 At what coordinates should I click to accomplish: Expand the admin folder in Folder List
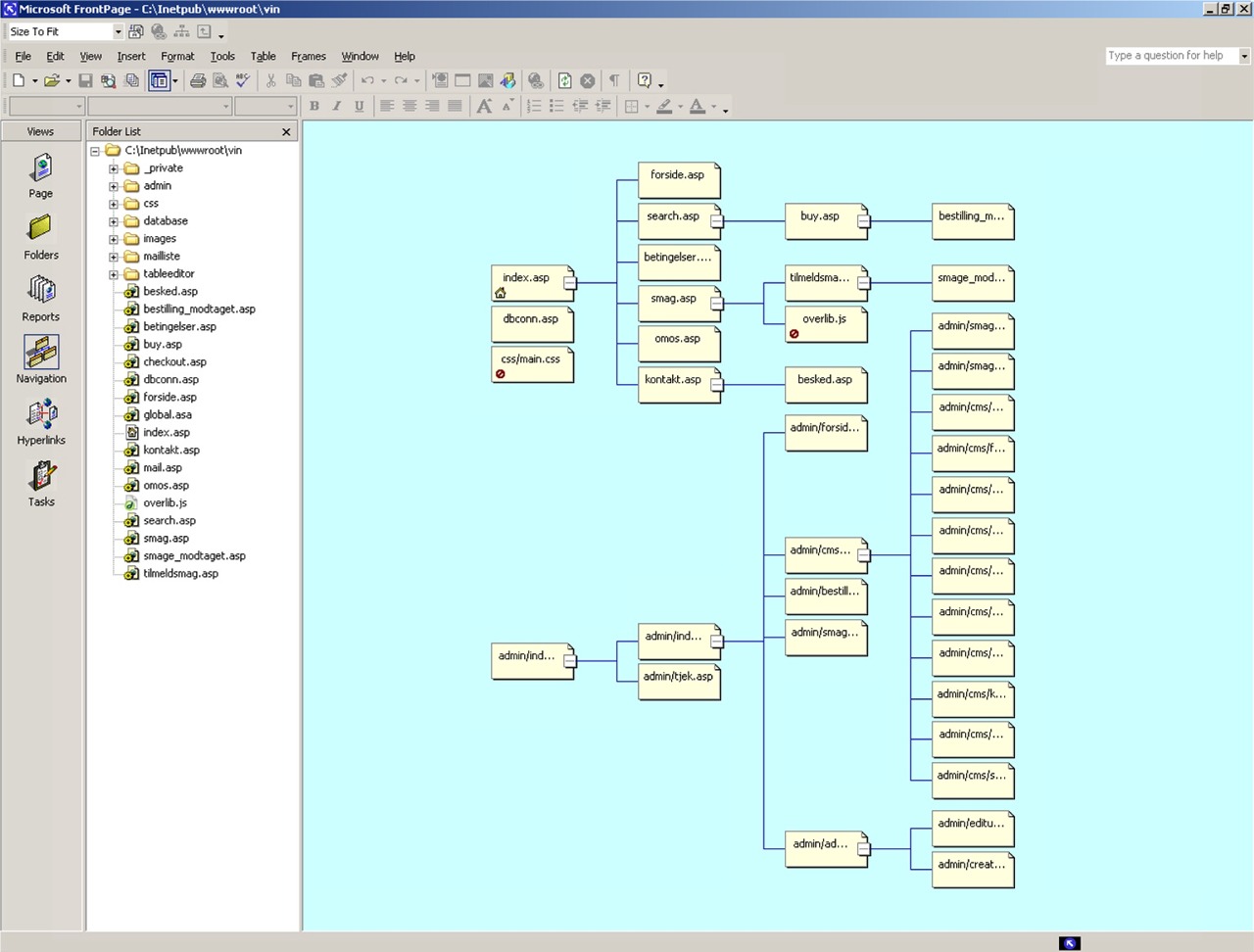click(x=114, y=186)
